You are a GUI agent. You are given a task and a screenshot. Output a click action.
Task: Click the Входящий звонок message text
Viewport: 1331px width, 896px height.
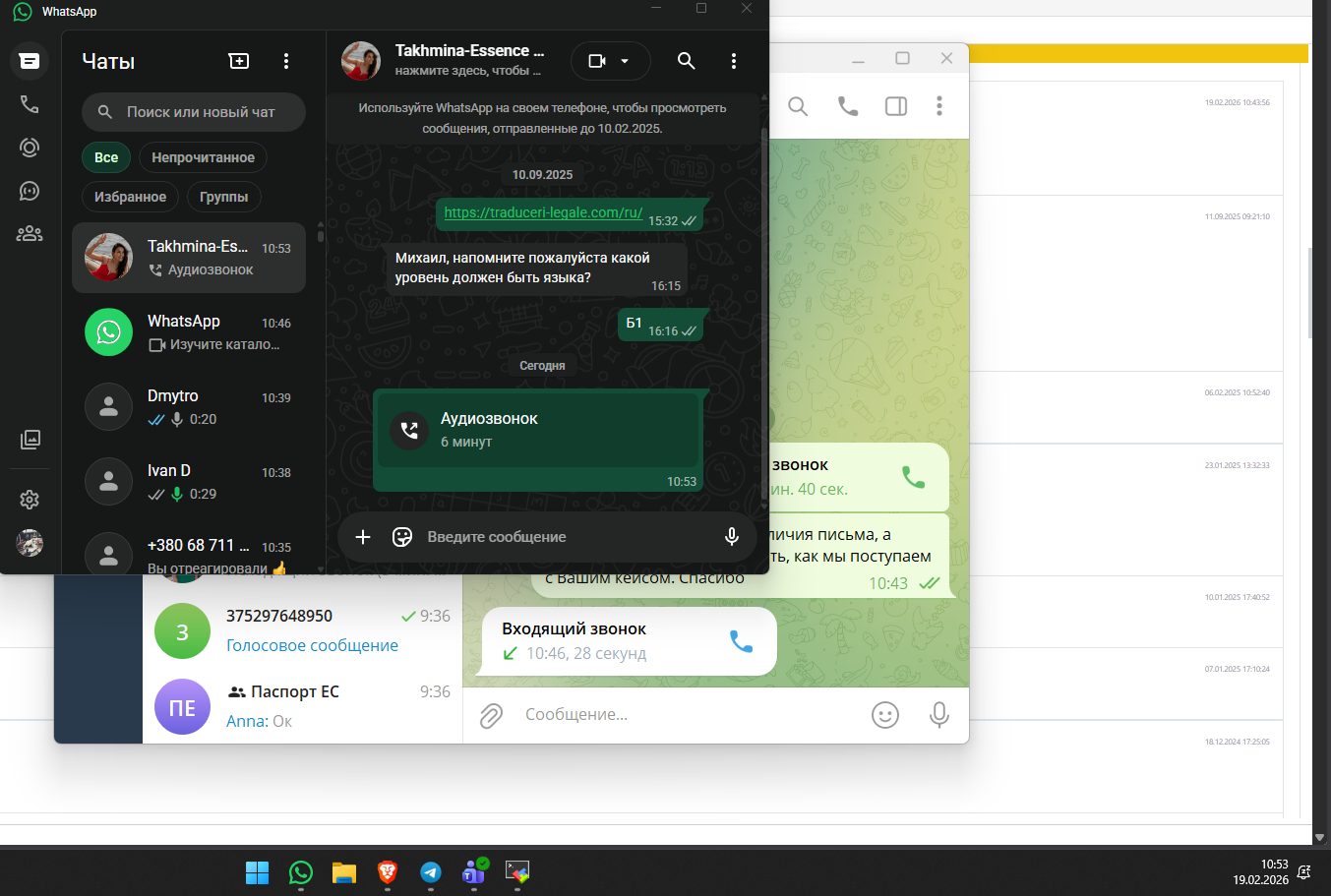[574, 628]
